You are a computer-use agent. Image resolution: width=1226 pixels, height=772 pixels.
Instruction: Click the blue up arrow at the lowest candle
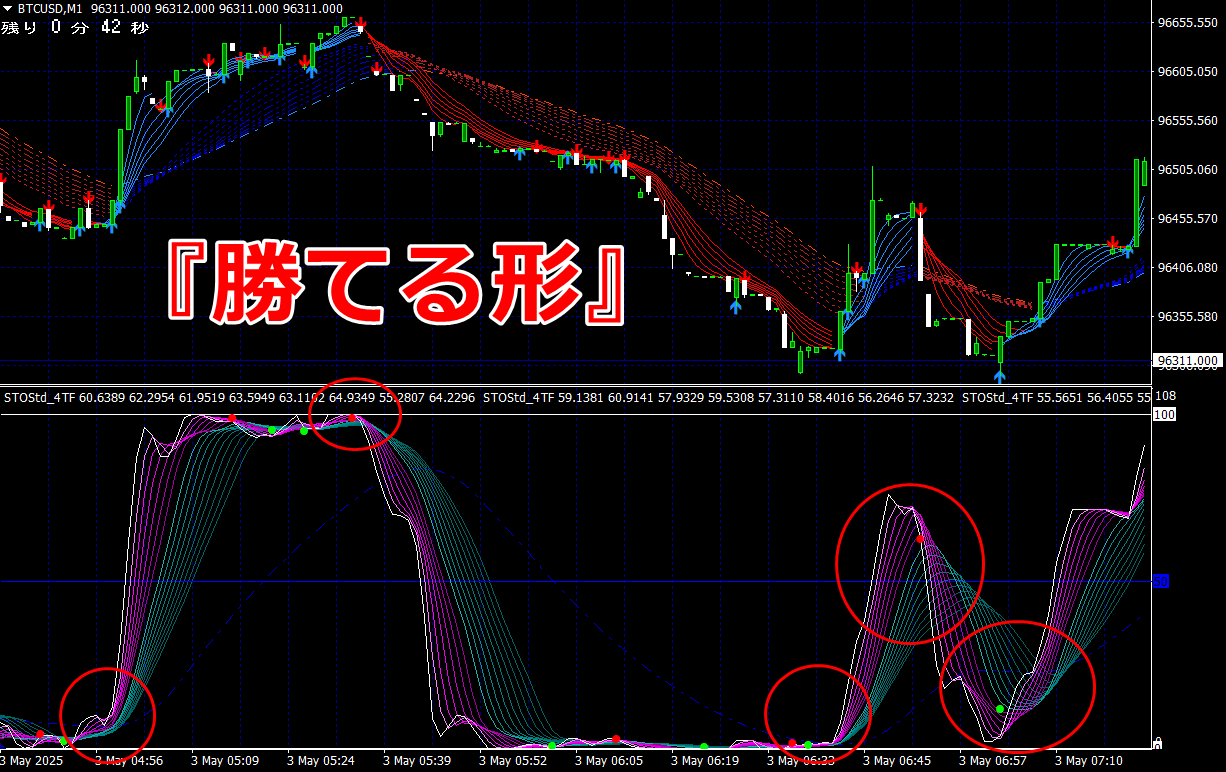[1000, 376]
